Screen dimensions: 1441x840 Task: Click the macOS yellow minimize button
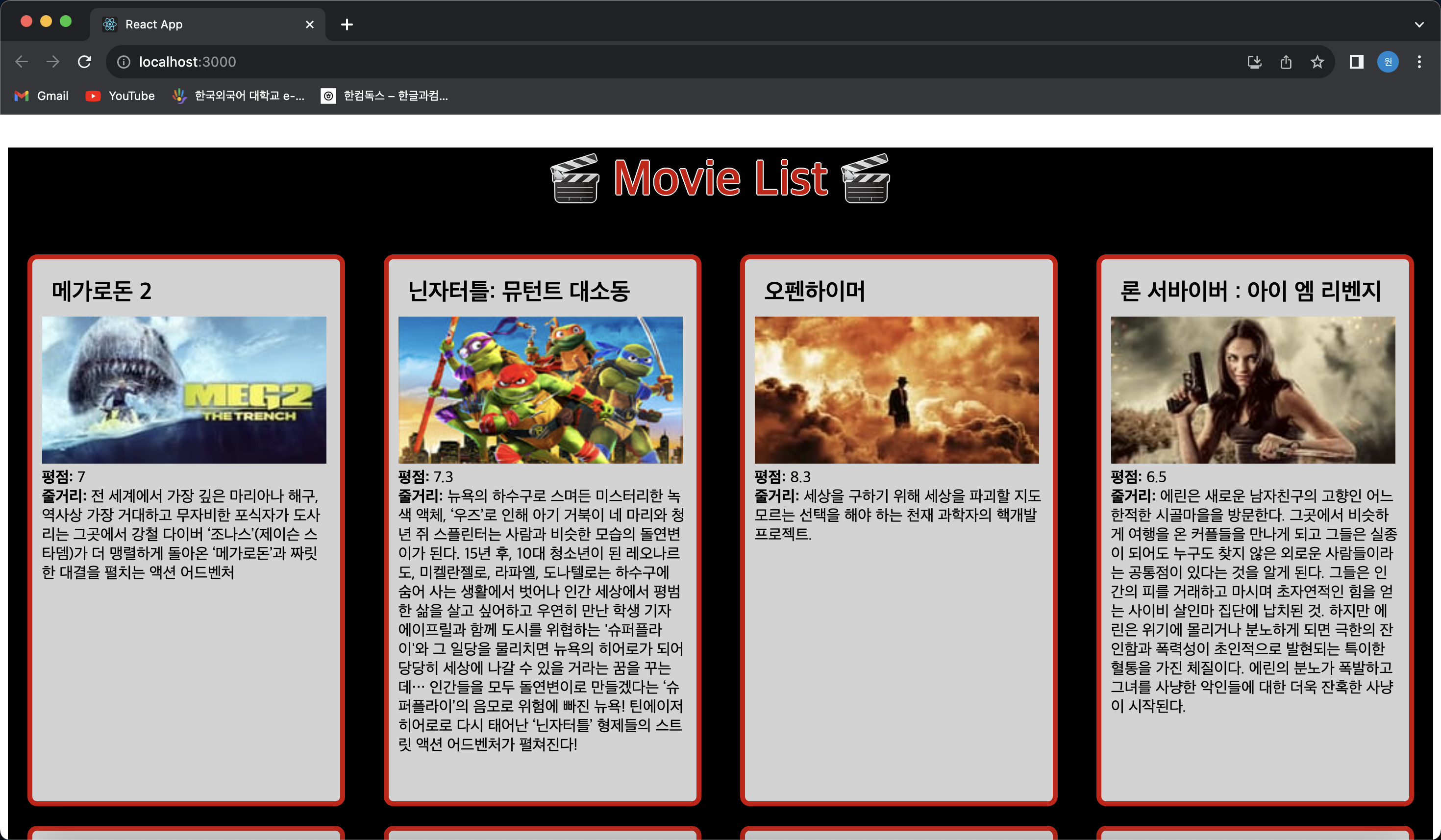46,21
